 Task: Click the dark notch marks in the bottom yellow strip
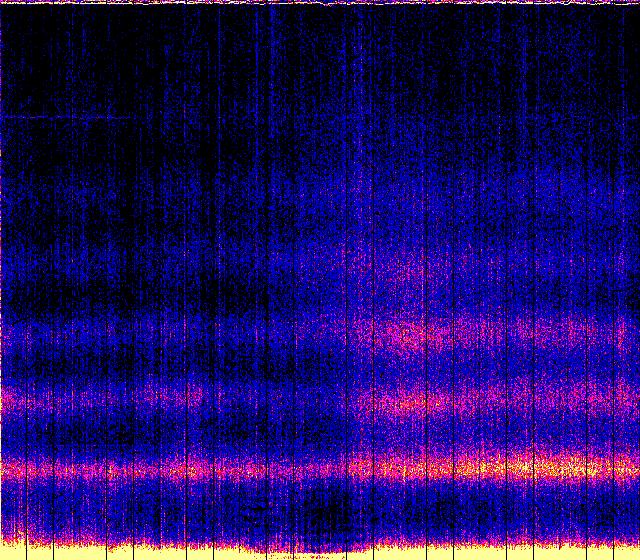click(300, 552)
